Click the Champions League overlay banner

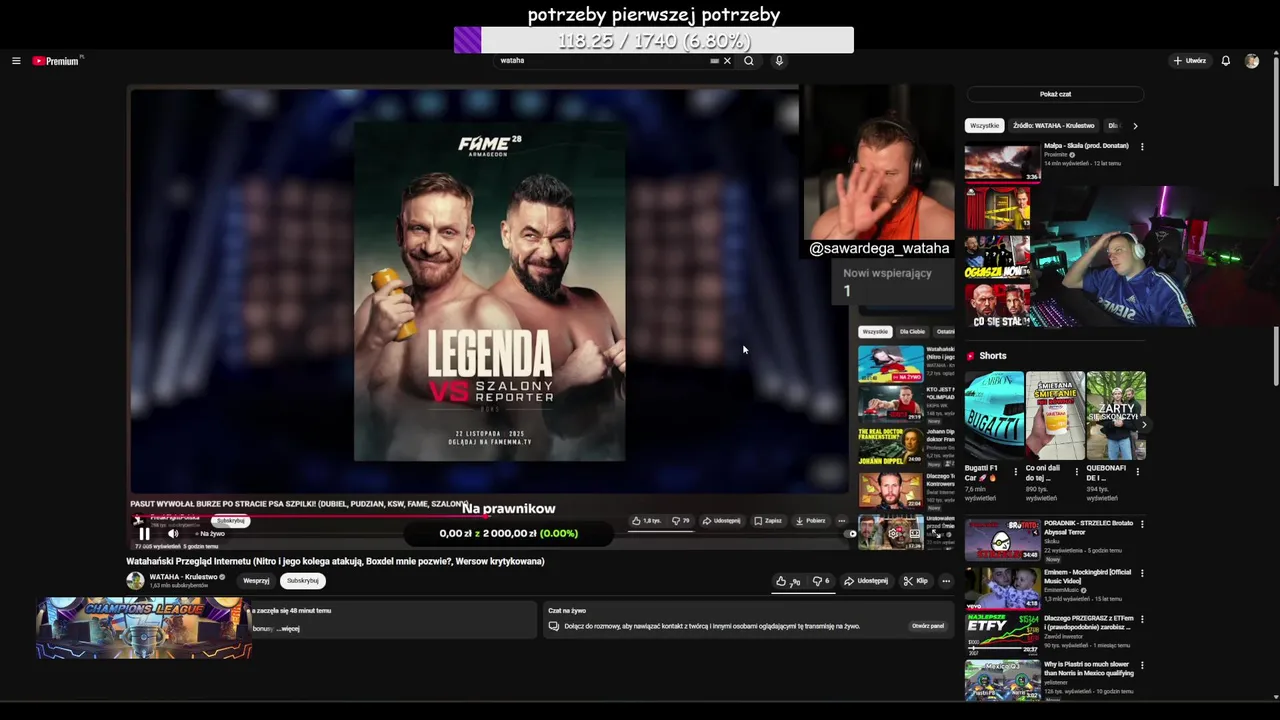point(143,628)
